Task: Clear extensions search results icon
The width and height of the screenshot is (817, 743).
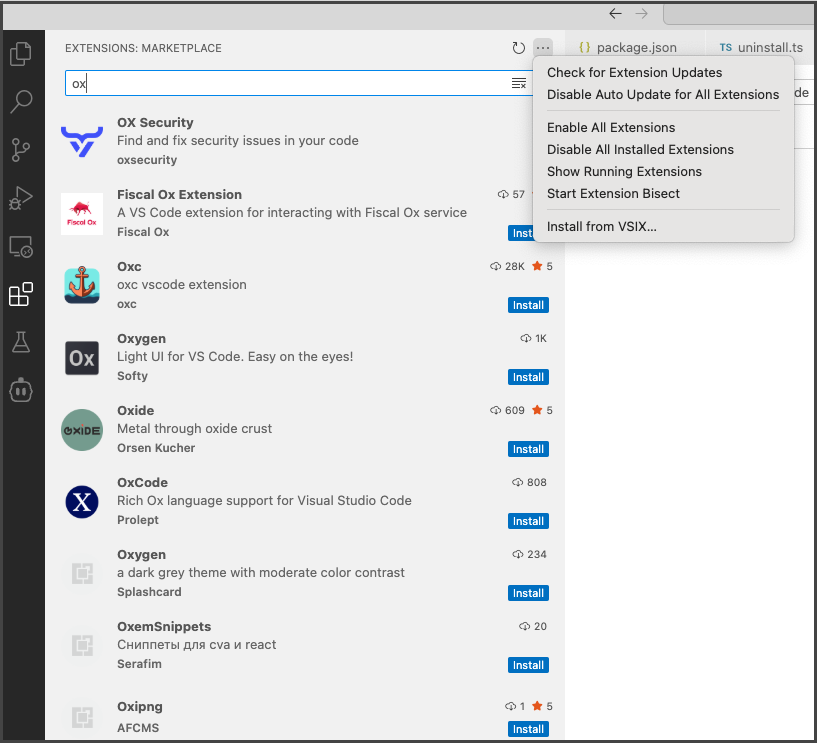Action: [x=518, y=83]
